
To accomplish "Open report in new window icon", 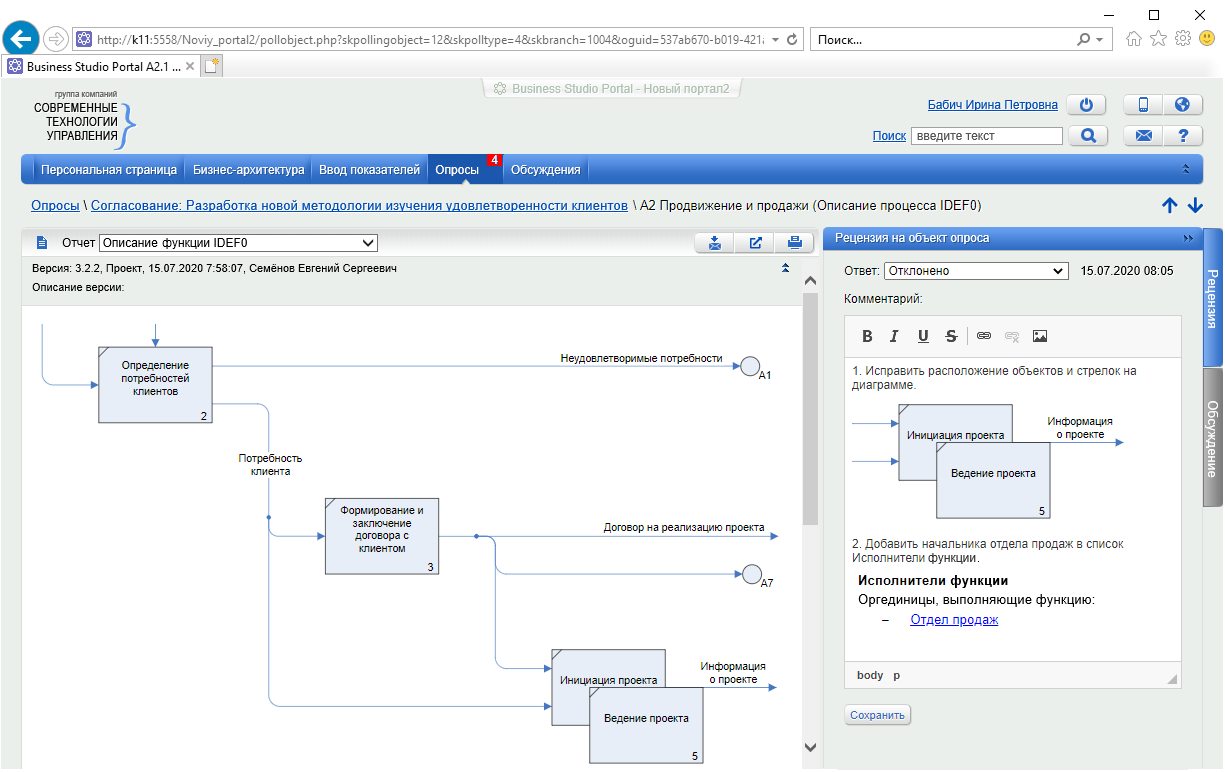I will coord(755,242).
